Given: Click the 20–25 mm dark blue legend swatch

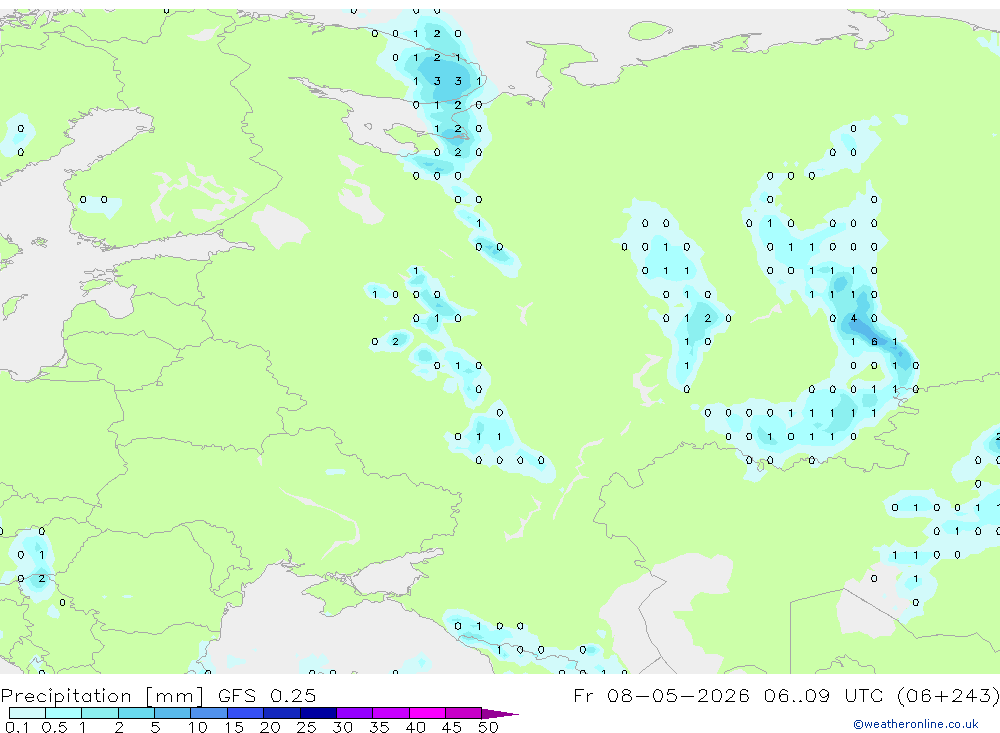Looking at the screenshot, I should click(281, 713).
